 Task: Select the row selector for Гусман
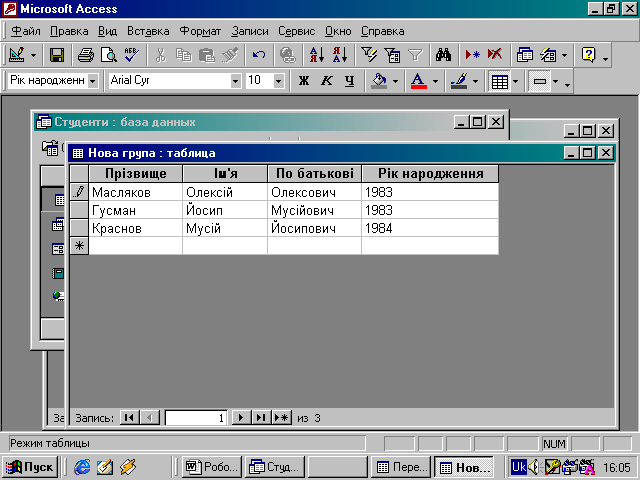pos(79,210)
